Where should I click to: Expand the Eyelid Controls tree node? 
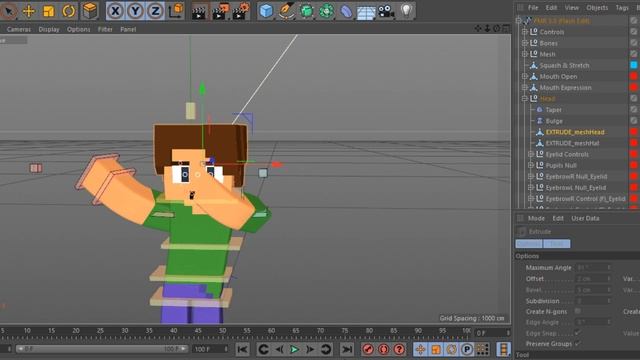[531, 154]
